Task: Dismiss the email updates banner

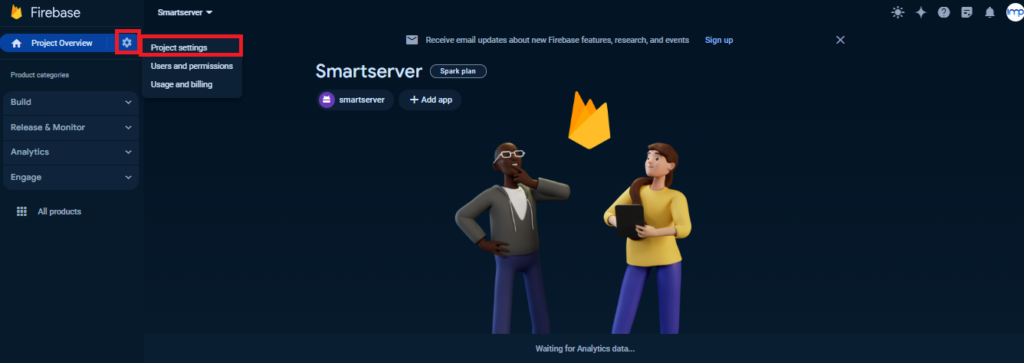Action: pos(840,40)
